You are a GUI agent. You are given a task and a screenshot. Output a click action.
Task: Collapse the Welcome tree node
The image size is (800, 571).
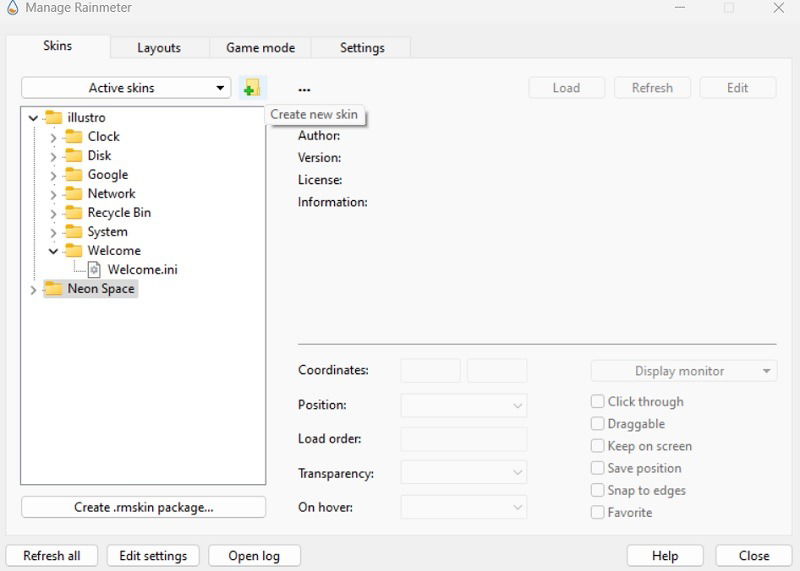click(53, 251)
